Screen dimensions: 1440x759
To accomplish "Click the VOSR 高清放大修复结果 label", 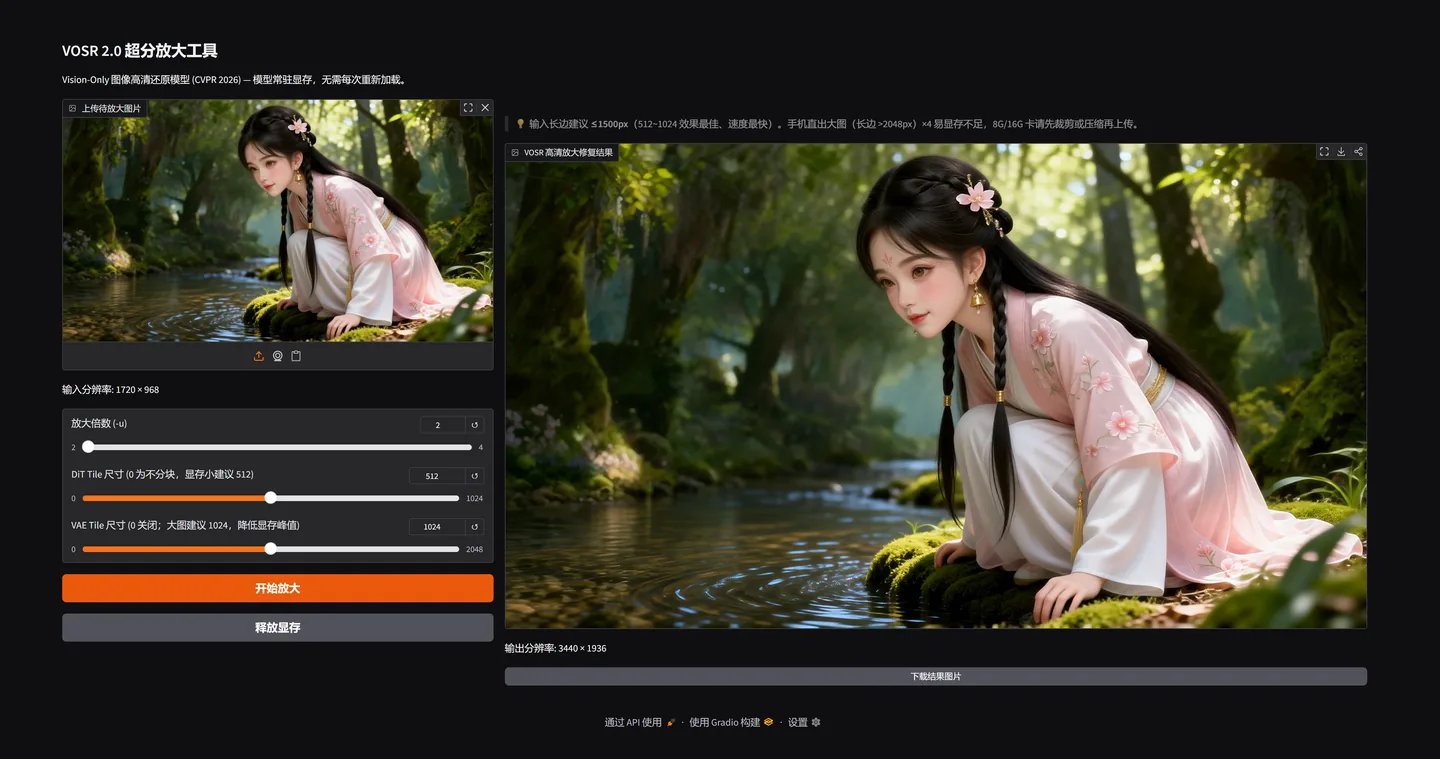I will 562,152.
